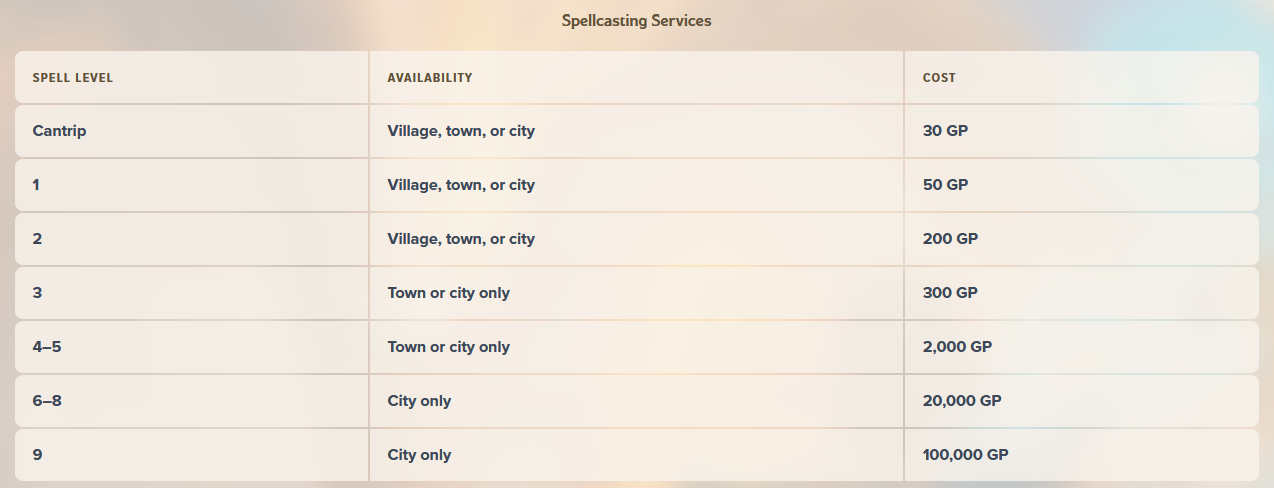Click the spell level 9 cell
Viewport: 1274px width, 488px height.
(x=192, y=455)
